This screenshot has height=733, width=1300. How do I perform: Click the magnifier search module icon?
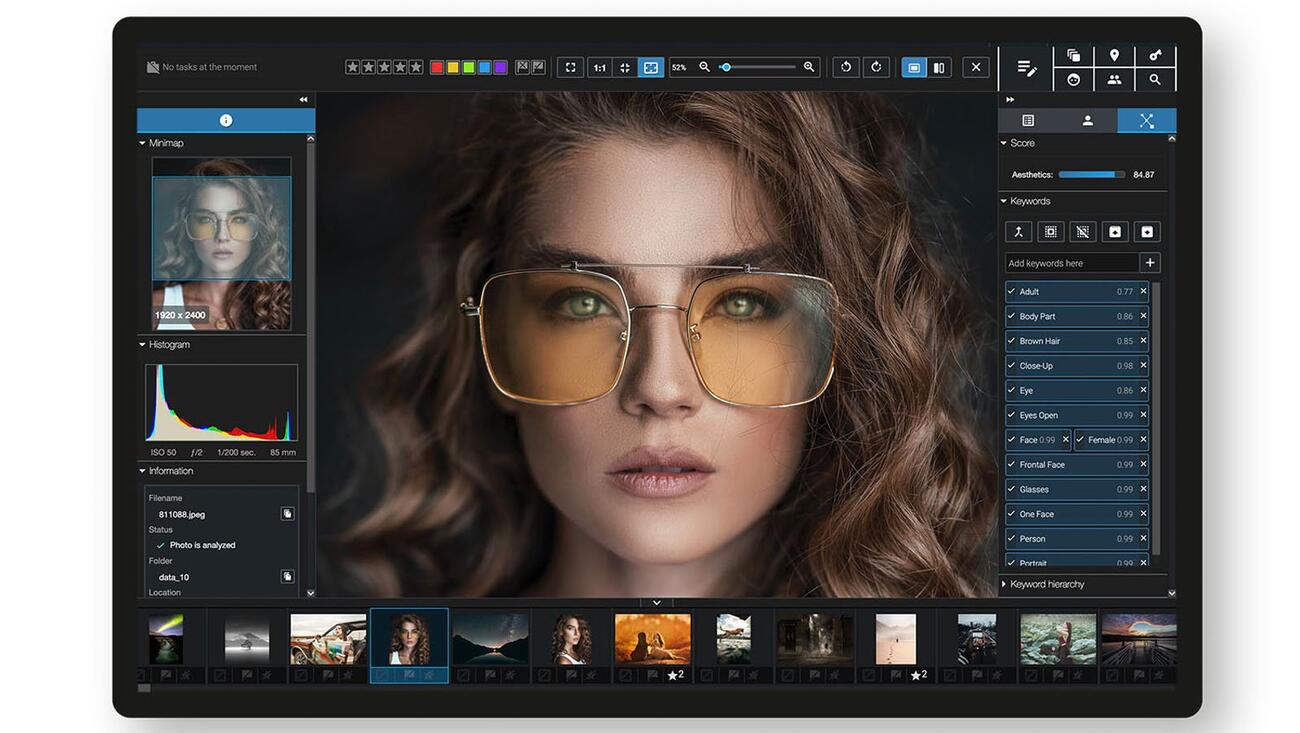coord(1155,80)
